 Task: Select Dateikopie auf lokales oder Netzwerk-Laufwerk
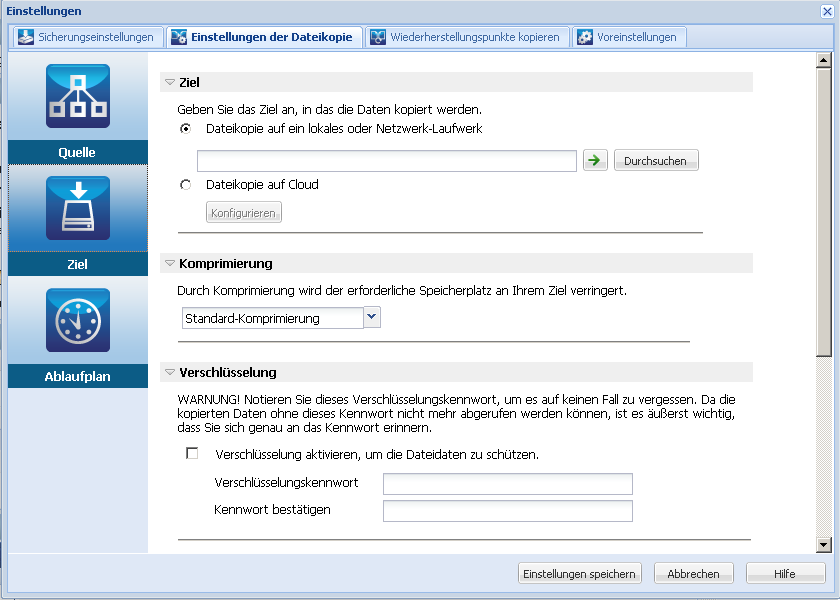click(185, 129)
